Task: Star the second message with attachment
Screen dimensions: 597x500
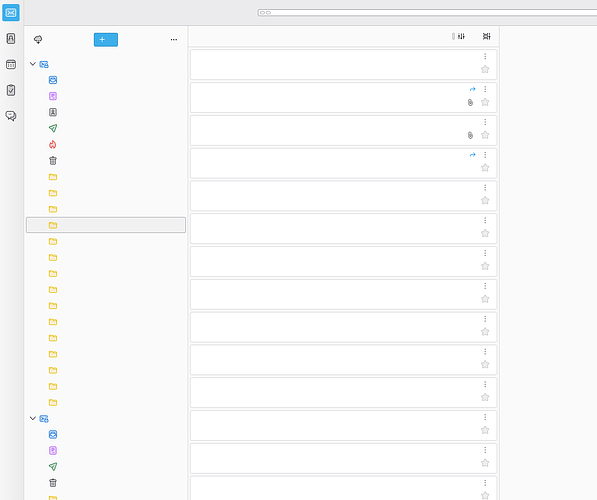Action: (485, 102)
